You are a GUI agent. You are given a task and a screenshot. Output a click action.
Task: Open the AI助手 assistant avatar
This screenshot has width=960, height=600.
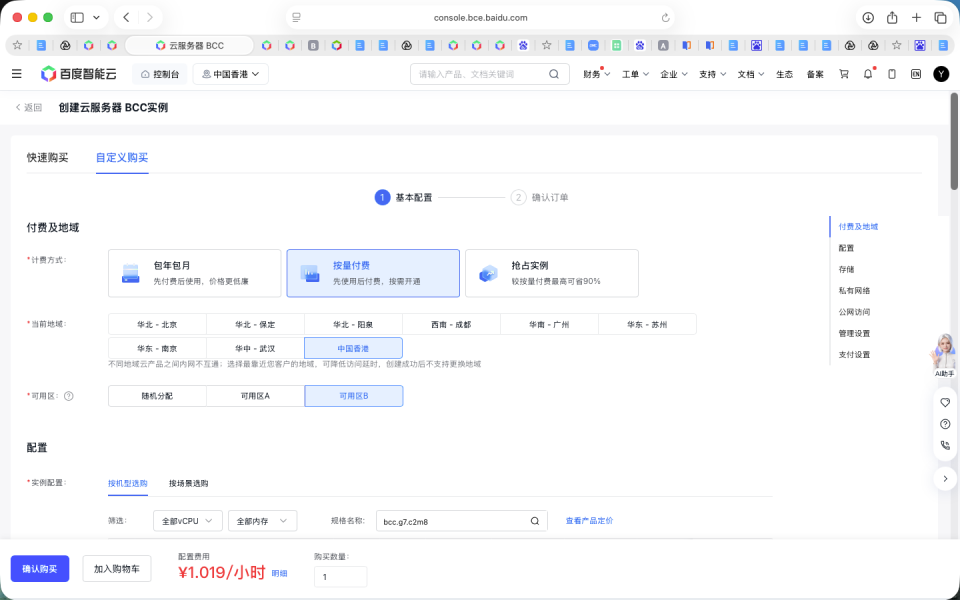(x=944, y=355)
